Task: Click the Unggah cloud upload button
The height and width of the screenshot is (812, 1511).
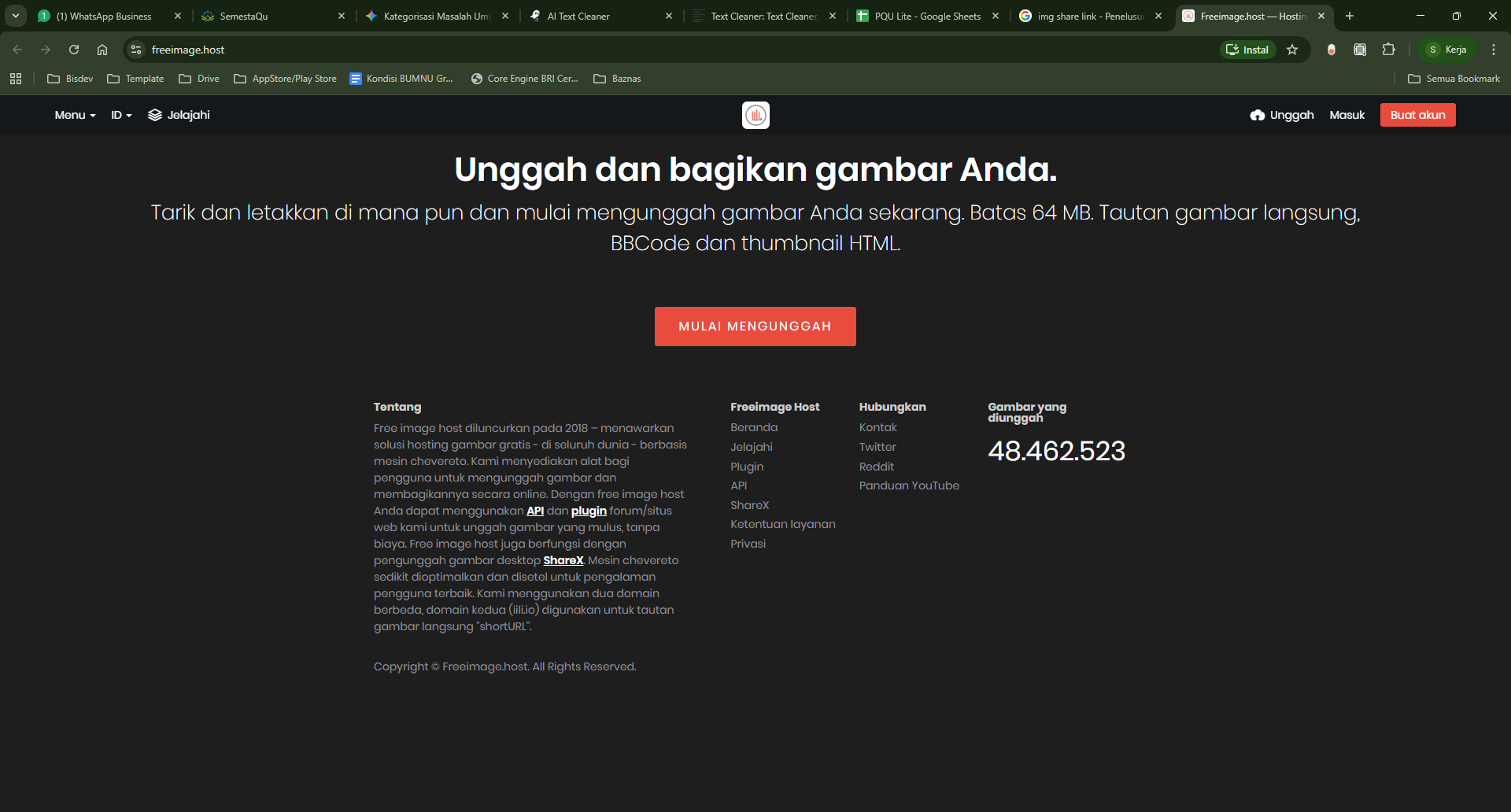Action: coord(1282,115)
